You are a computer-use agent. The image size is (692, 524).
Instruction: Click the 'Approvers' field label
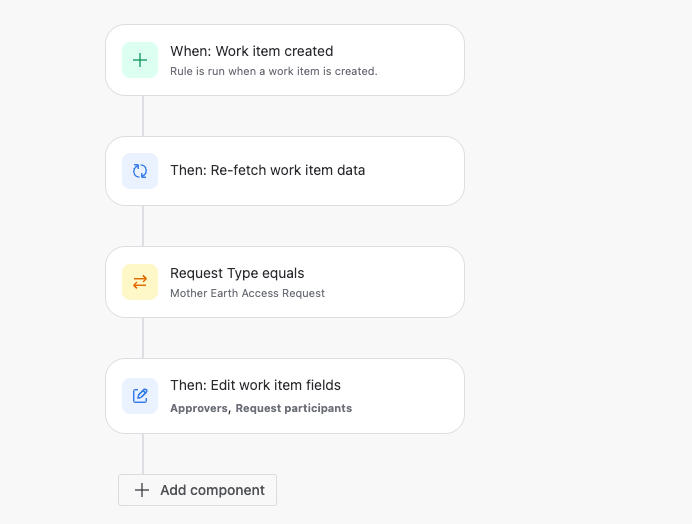coord(199,408)
